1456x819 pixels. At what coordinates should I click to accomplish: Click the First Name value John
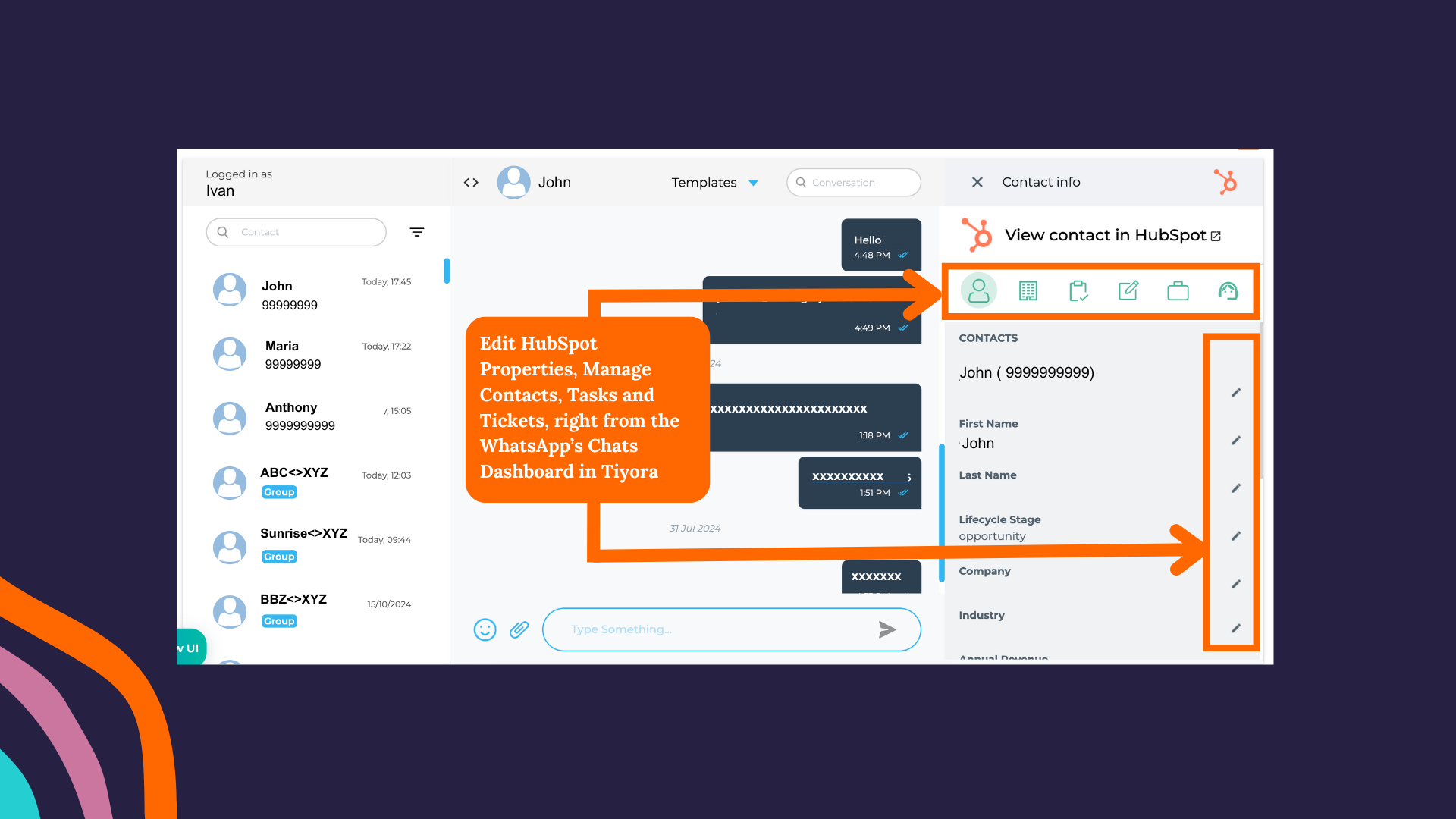977,444
